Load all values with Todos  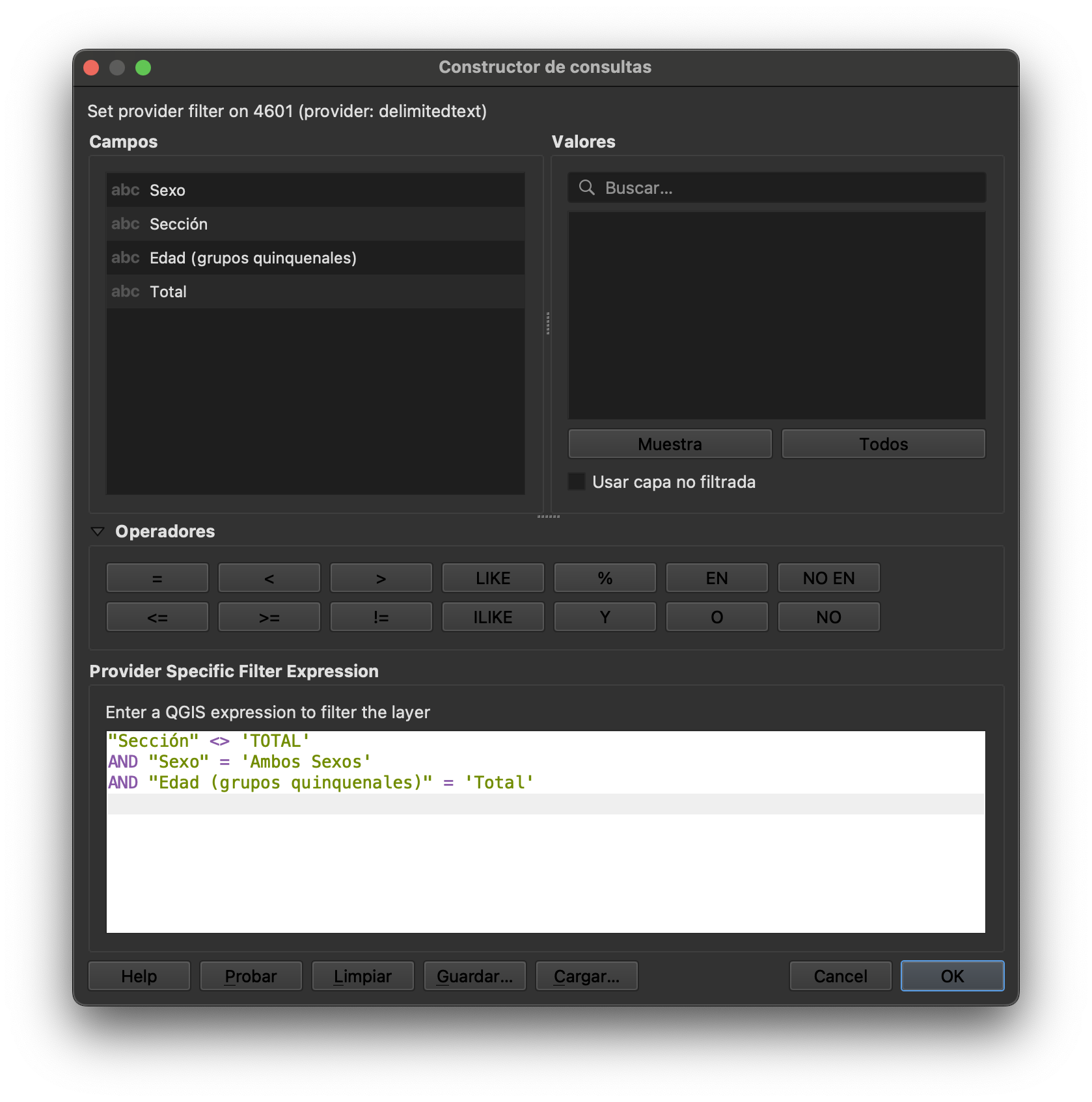[x=883, y=444]
